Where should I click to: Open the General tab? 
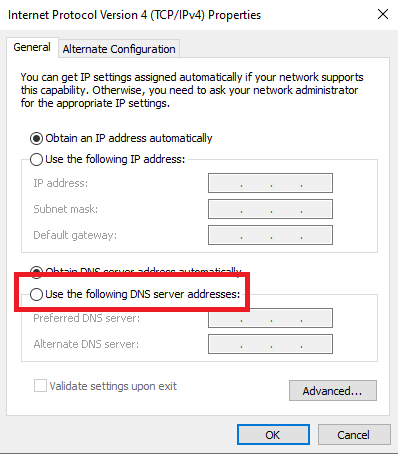tap(32, 47)
